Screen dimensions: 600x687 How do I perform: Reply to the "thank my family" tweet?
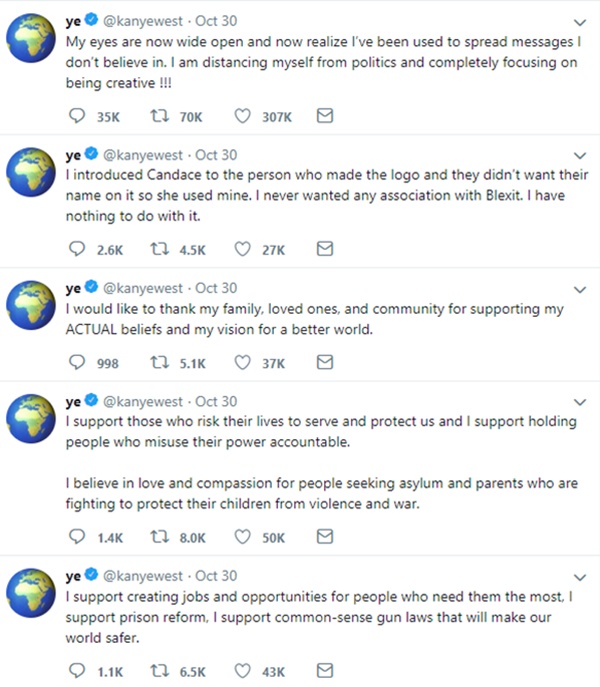(x=79, y=363)
